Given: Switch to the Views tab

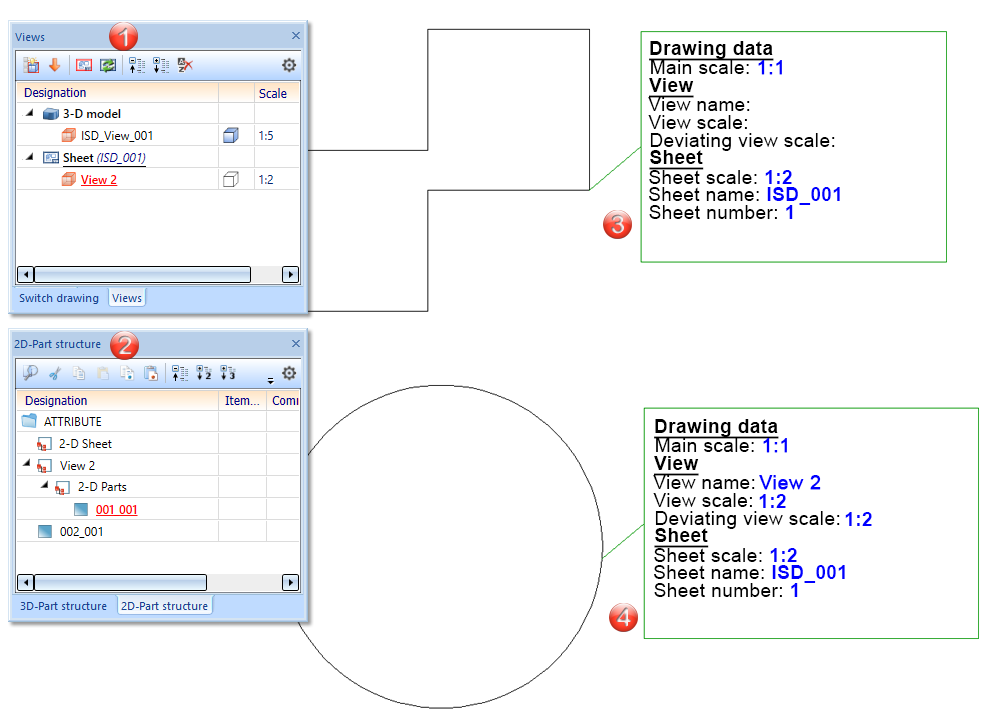Looking at the screenshot, I should [x=127, y=298].
